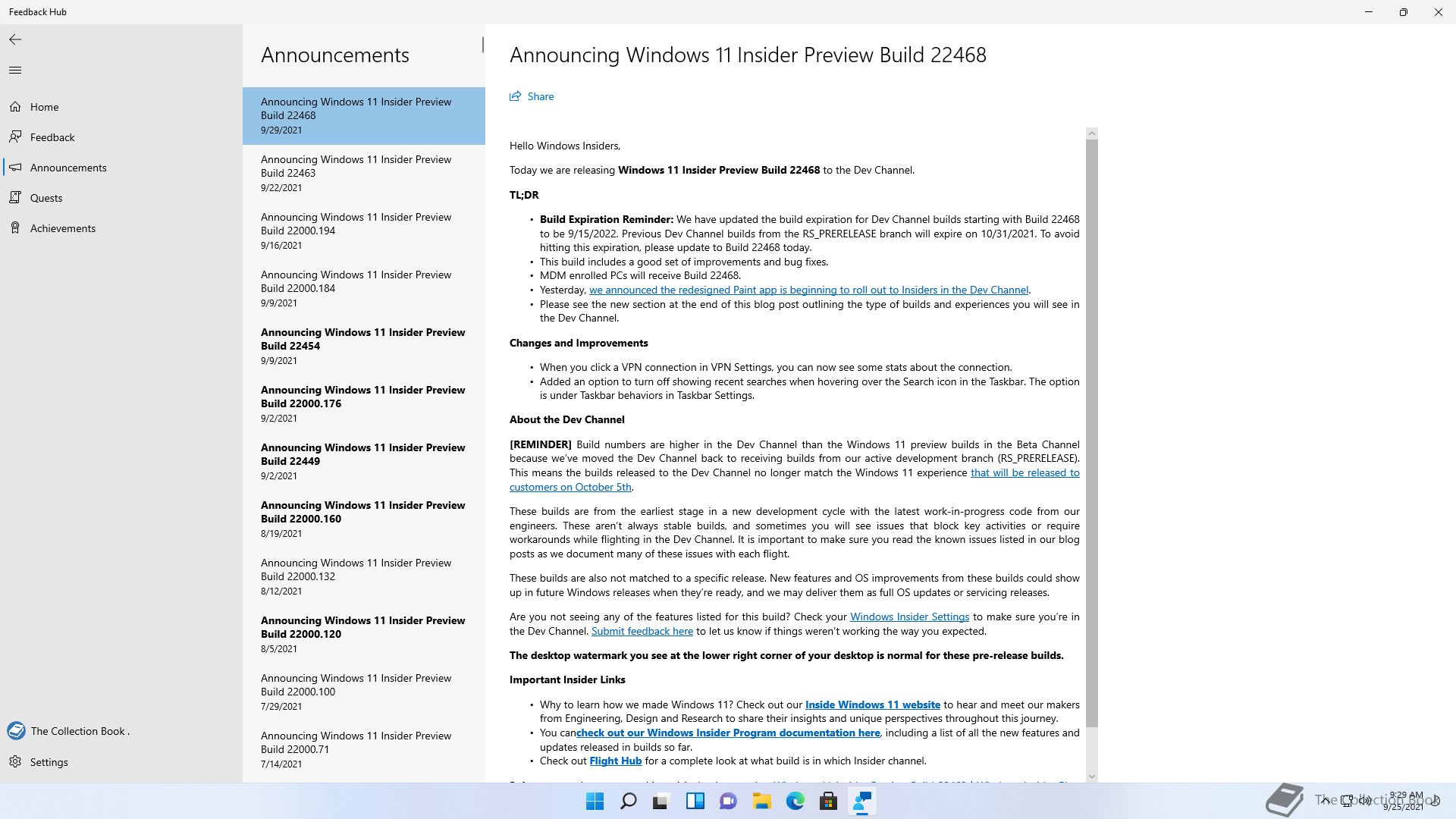This screenshot has height=819, width=1456.
Task: Open Build 22449 announcement
Action: click(364, 462)
